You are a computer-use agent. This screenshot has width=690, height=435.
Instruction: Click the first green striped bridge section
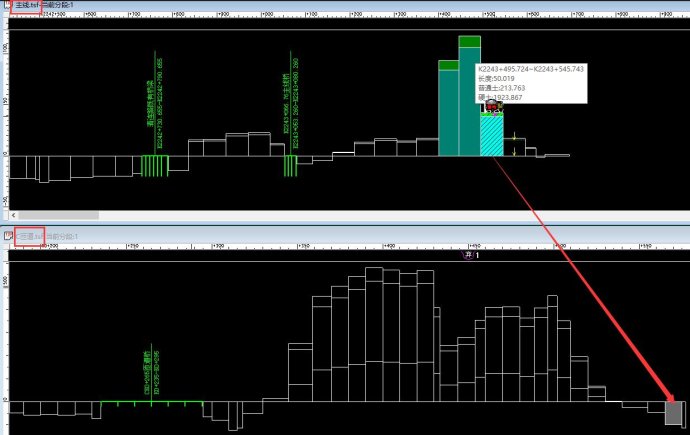[153, 165]
